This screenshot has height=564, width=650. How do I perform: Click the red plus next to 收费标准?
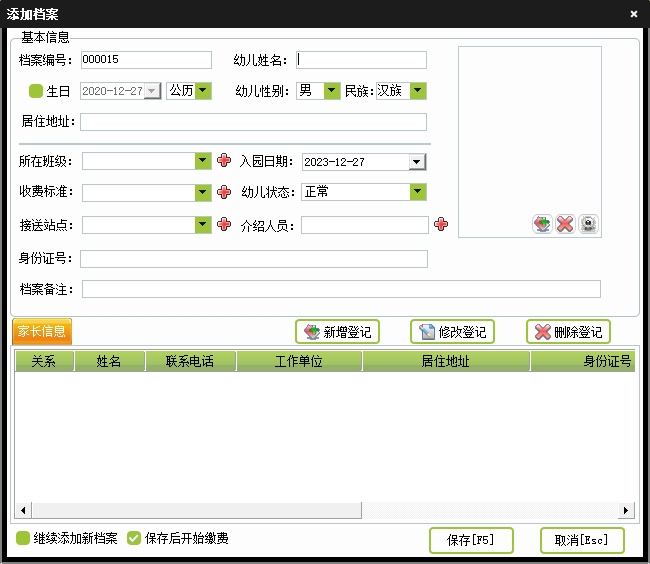(224, 192)
